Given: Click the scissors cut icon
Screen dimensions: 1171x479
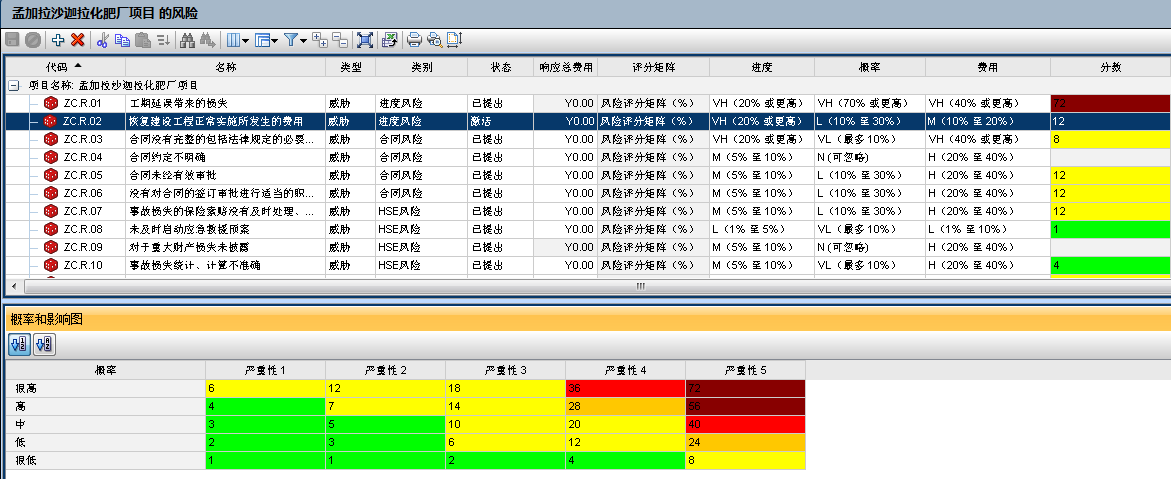Looking at the screenshot, I should coord(102,40).
